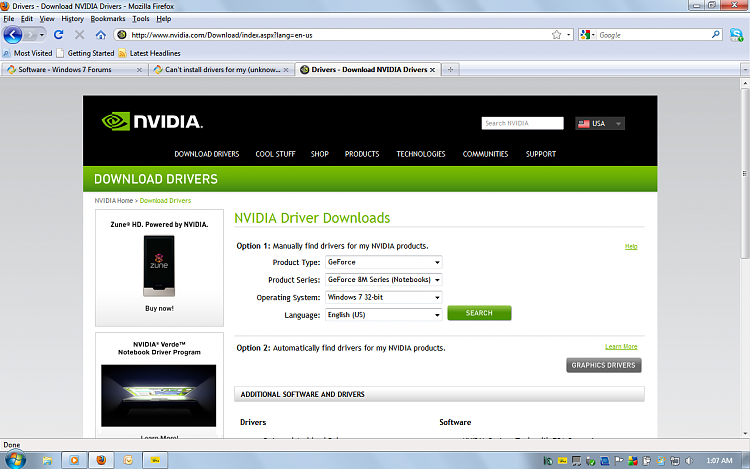The width and height of the screenshot is (750, 469).
Task: Go back using the browser Back arrow
Action: point(12,35)
